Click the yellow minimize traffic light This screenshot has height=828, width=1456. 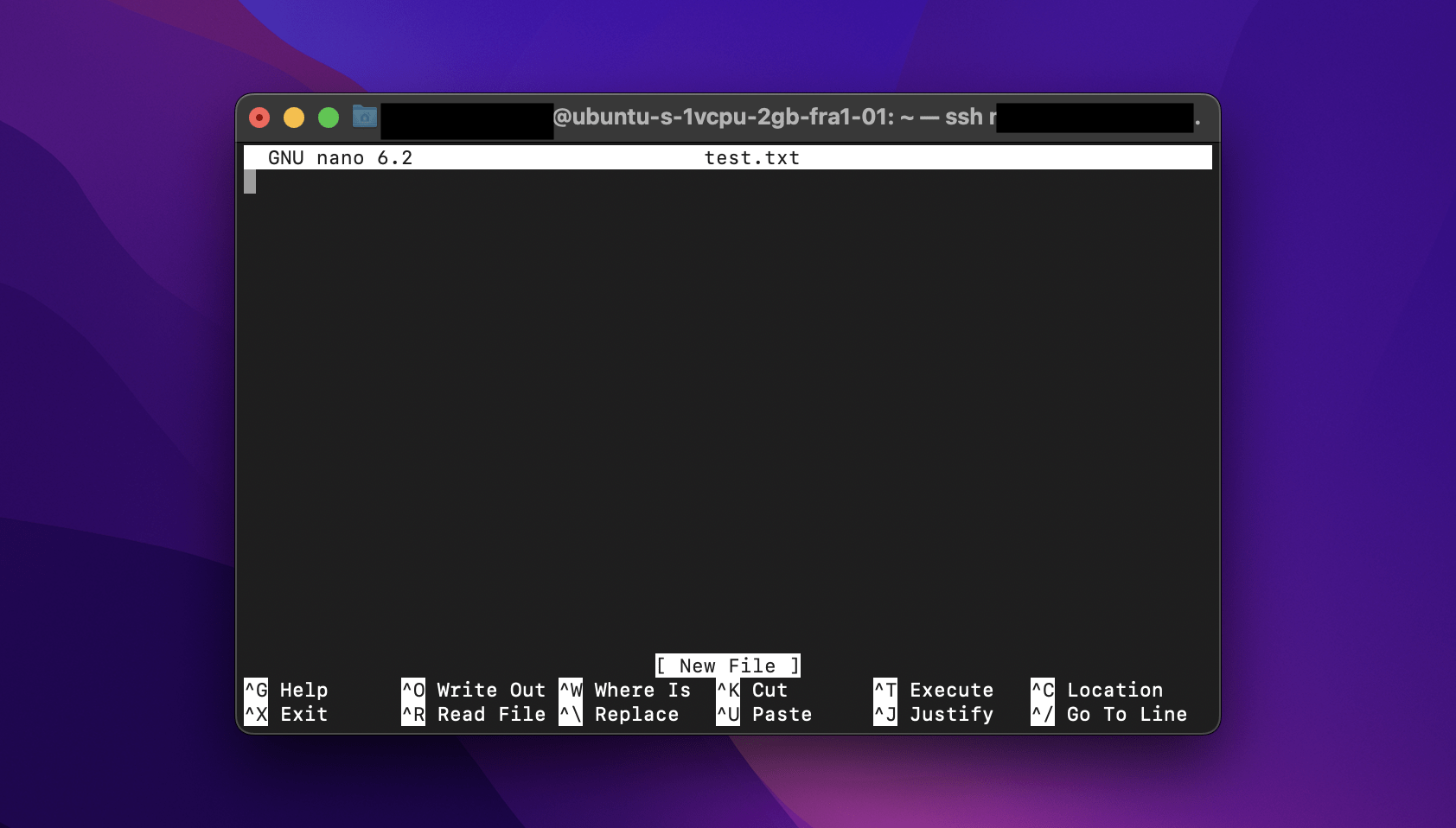(x=295, y=117)
